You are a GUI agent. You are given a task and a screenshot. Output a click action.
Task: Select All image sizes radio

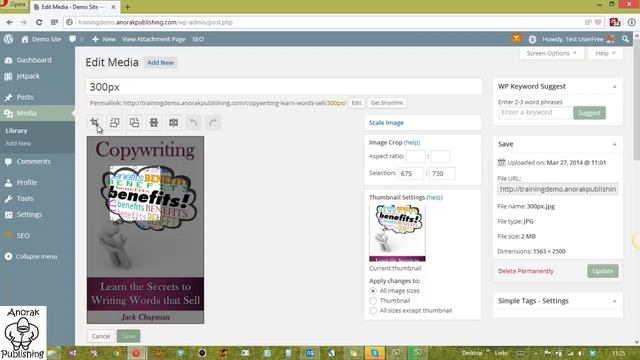[x=373, y=291]
